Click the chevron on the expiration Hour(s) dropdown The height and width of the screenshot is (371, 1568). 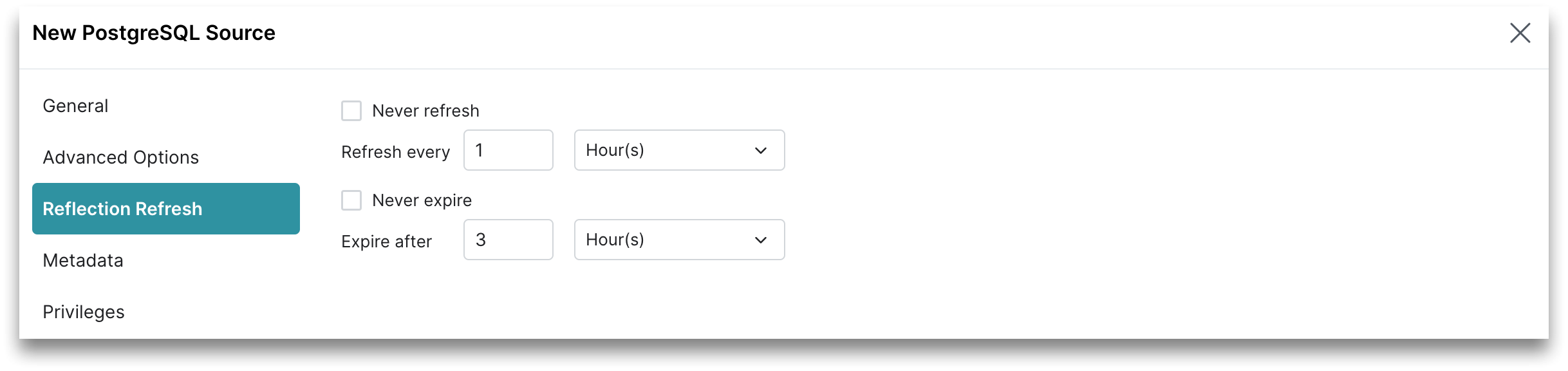761,240
